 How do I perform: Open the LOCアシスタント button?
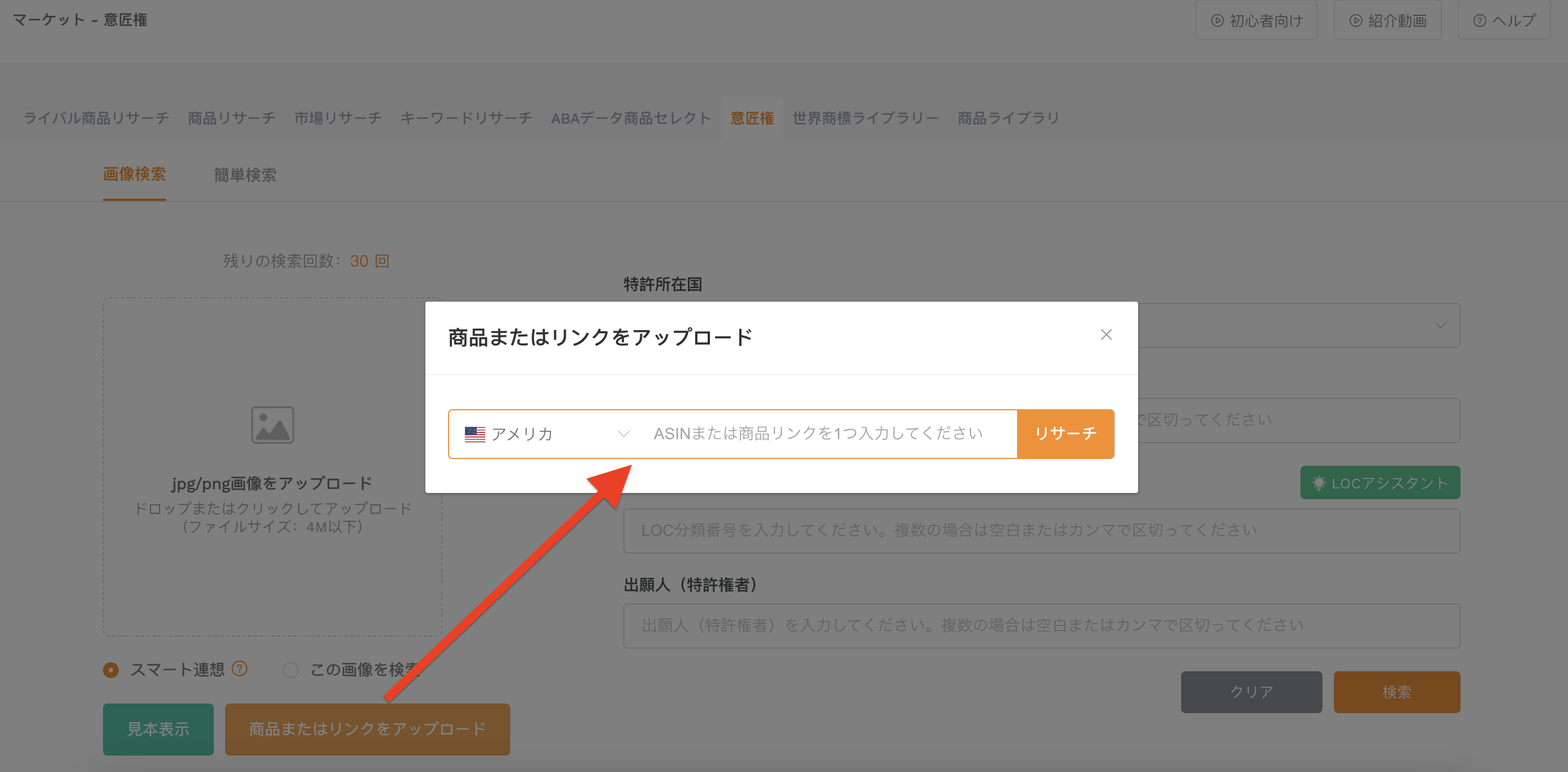(1380, 483)
